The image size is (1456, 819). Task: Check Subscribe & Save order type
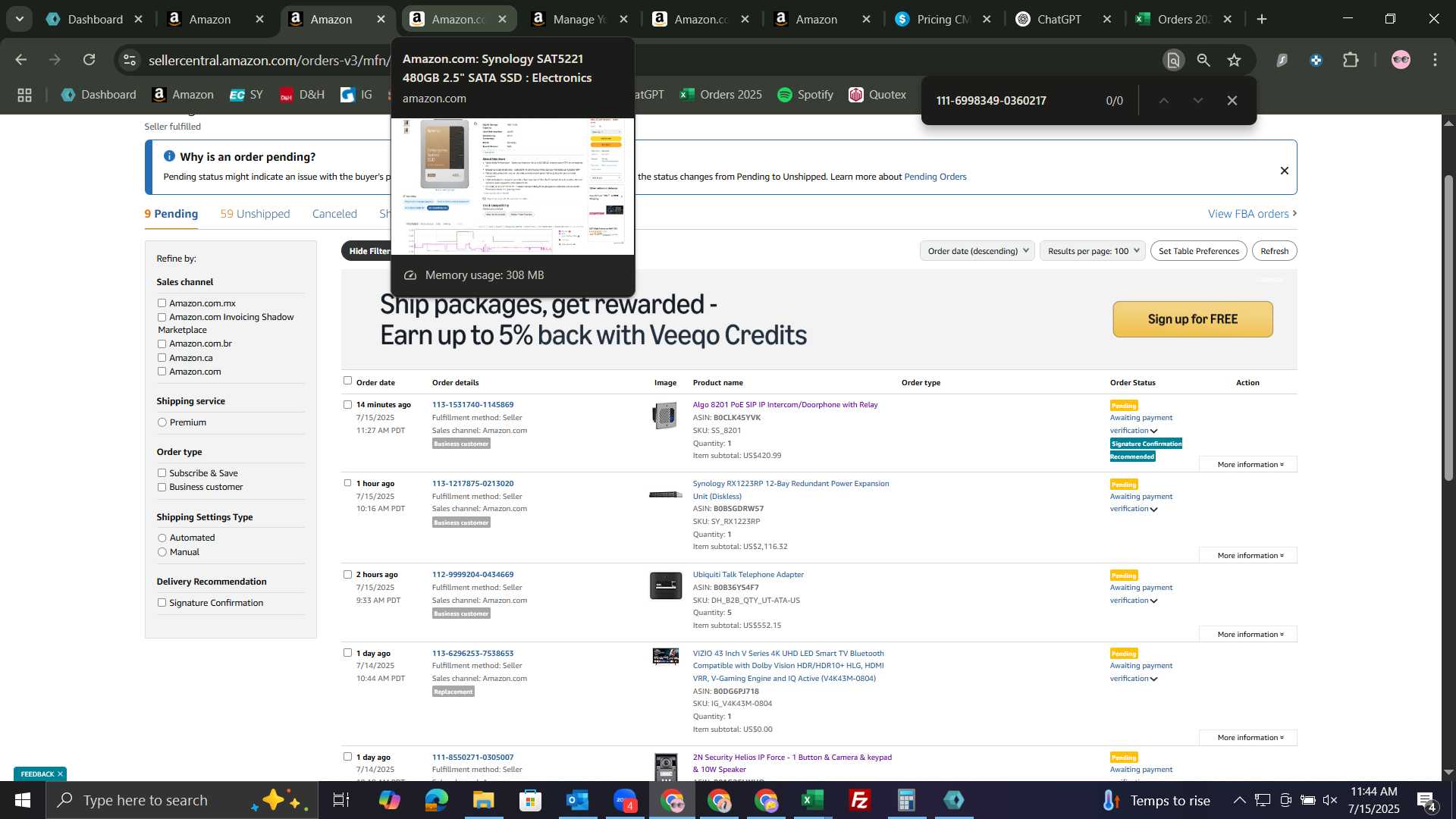click(162, 473)
